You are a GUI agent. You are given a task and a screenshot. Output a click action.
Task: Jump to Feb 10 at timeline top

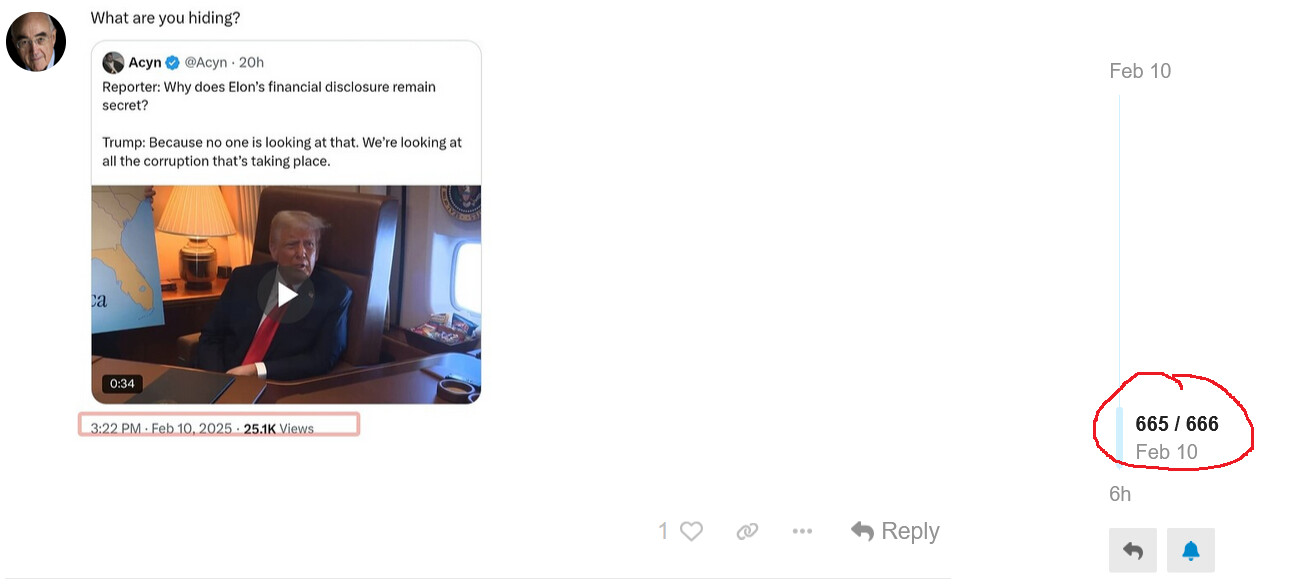pos(1140,71)
